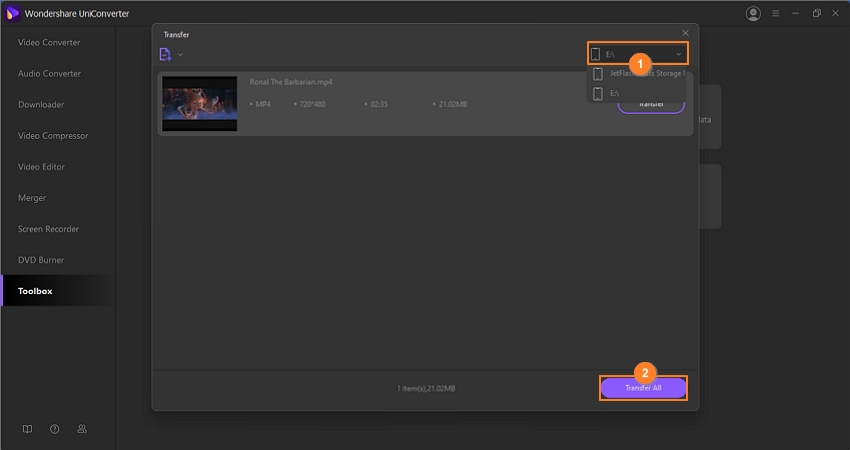
Task: Open Video Editor section
Action: point(41,167)
